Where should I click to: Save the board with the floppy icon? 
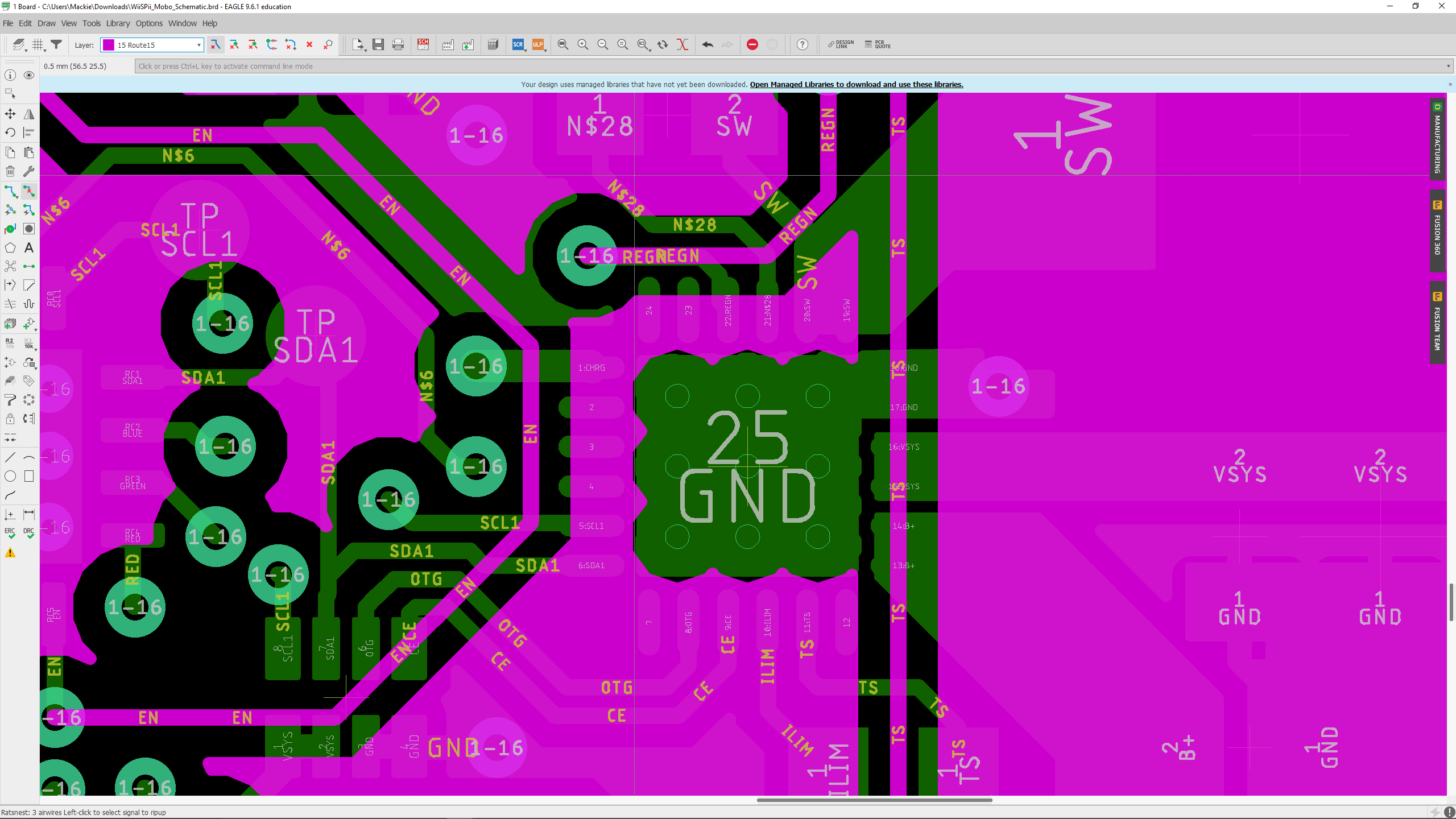coord(378,44)
